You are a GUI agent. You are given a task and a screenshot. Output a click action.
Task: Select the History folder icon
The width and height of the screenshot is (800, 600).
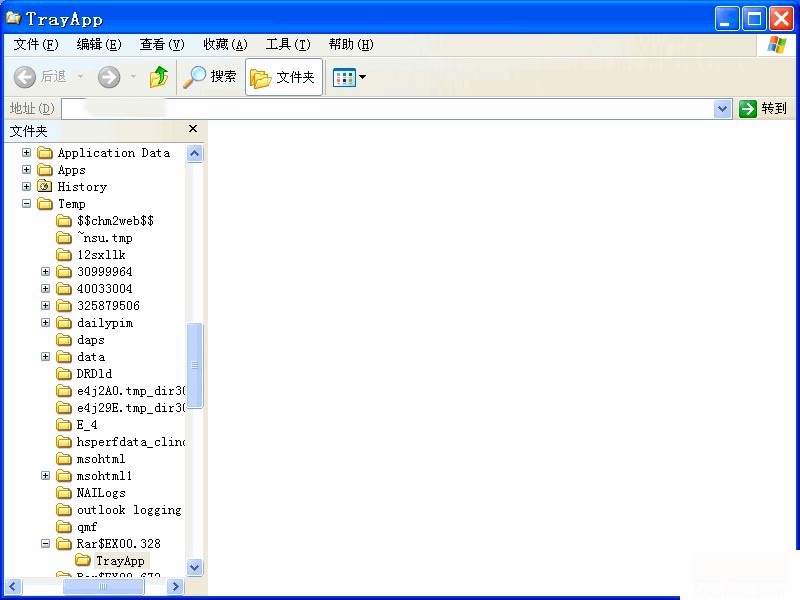tap(45, 187)
